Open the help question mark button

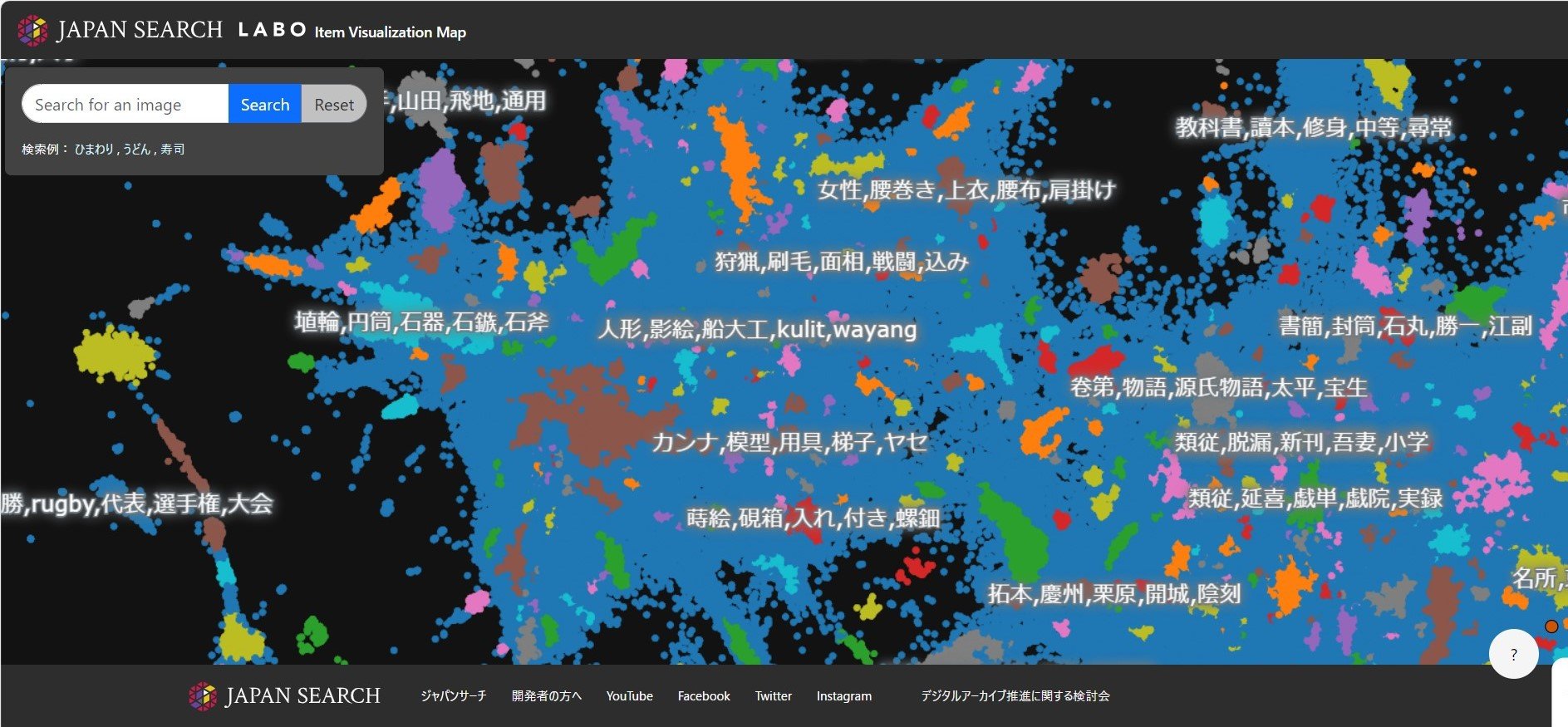click(x=1513, y=654)
